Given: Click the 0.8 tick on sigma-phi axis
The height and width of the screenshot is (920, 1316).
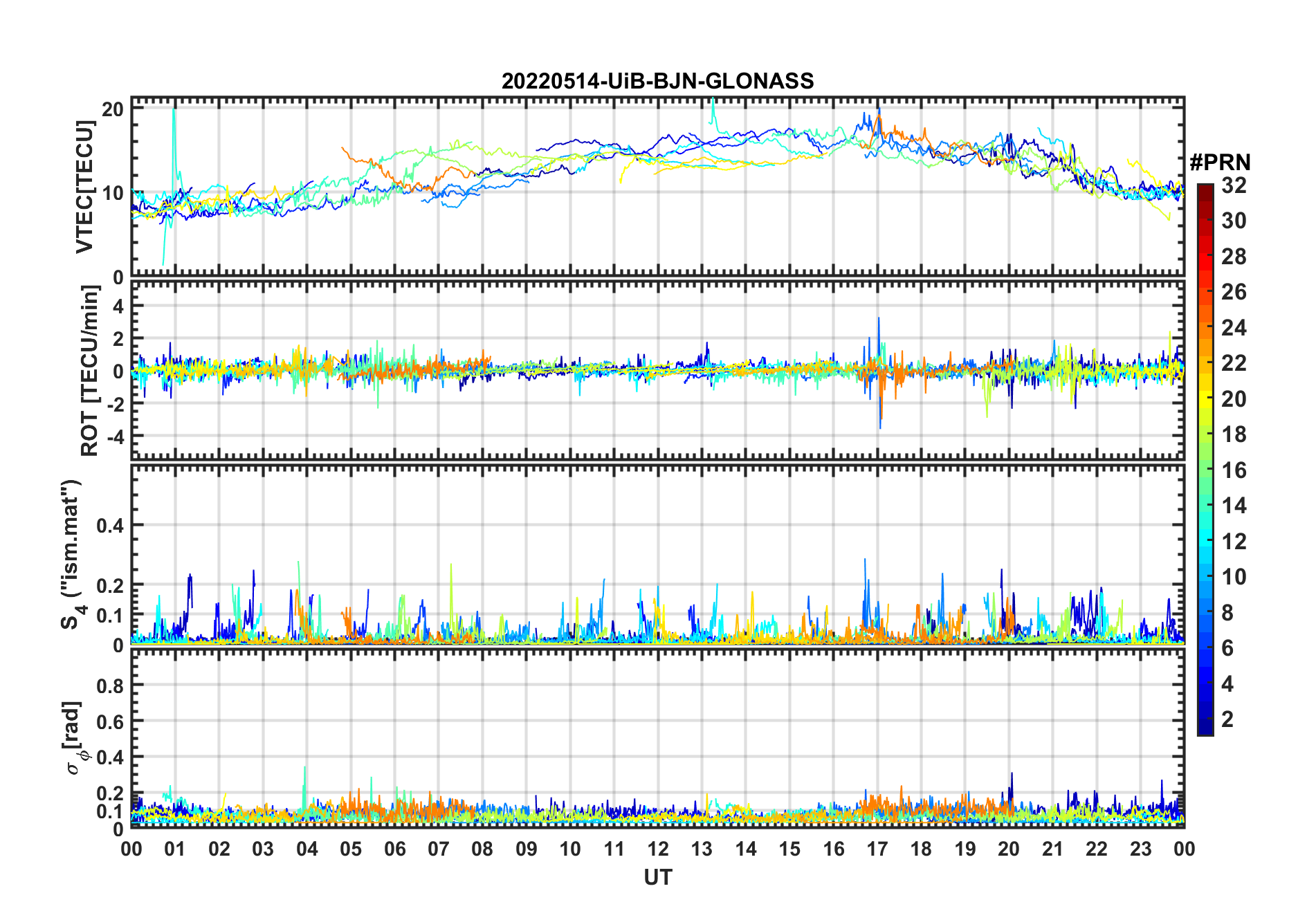Looking at the screenshot, I should 110,686.
